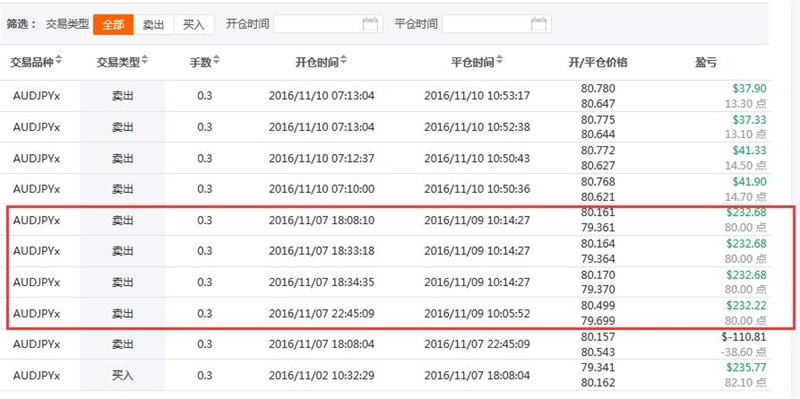
Task: Filter trades by 买入
Action: point(194,24)
